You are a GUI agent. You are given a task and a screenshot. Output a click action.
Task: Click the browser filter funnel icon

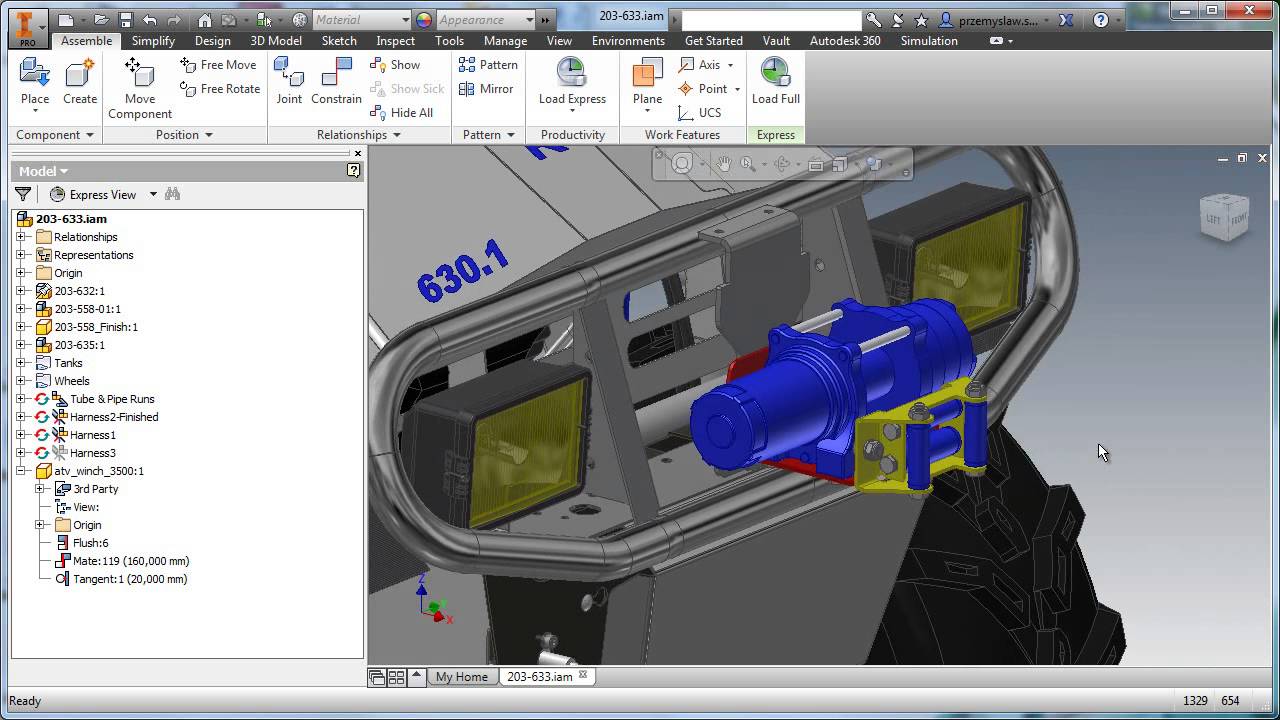coord(23,194)
